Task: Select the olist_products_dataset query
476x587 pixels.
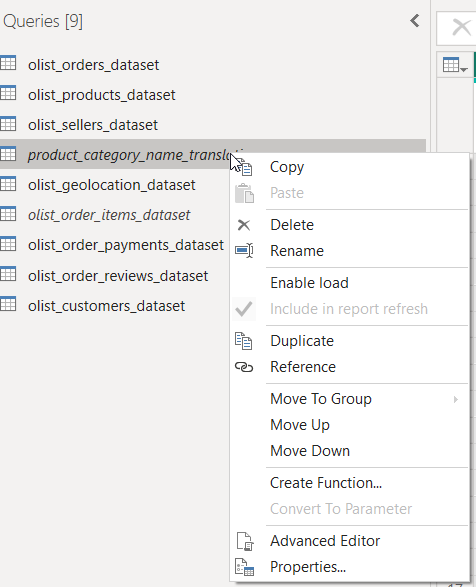Action: click(101, 95)
